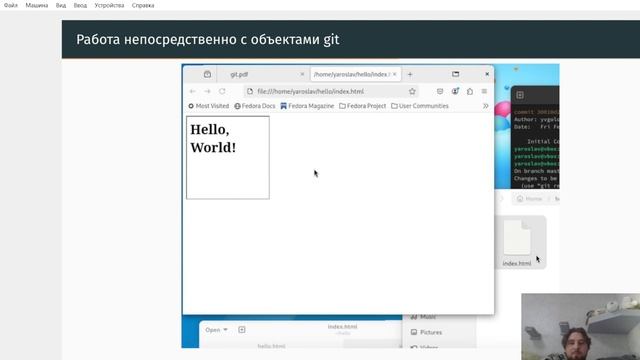Click Firefox recent-tabs icon left of git.pdf
Viewport: 640px width, 360px height.
[207, 74]
